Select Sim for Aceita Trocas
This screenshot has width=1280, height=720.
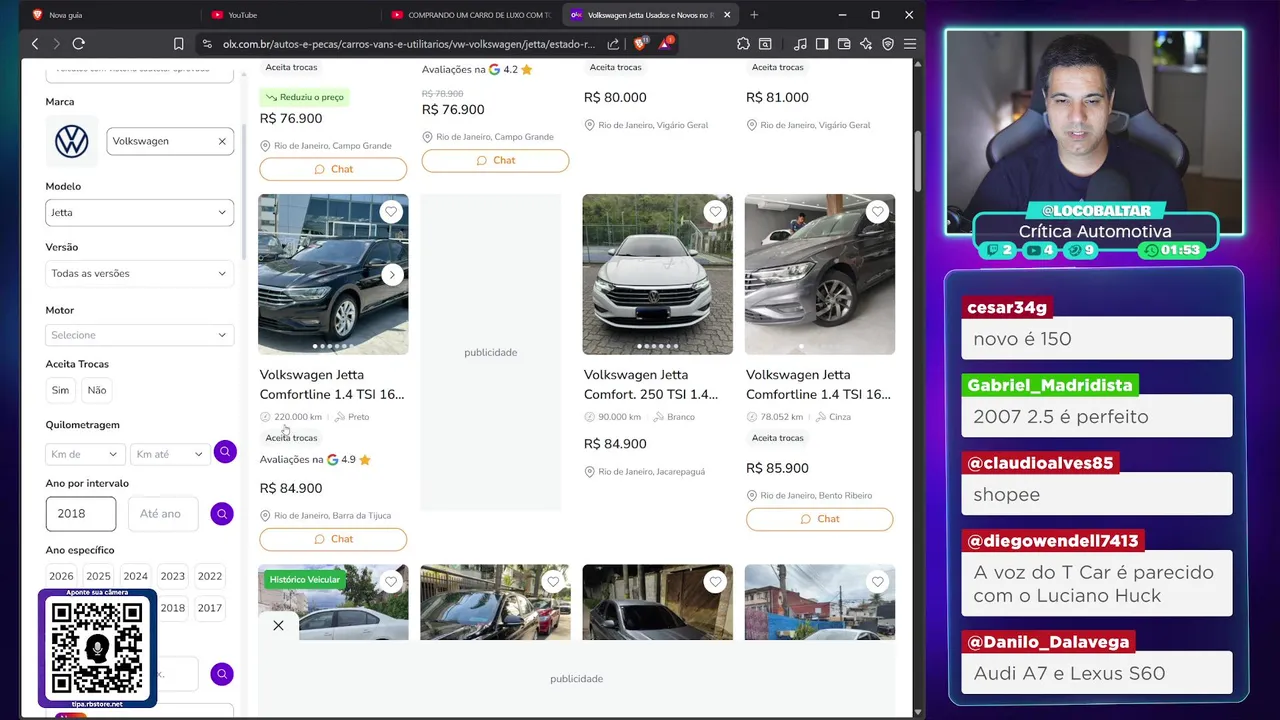point(60,390)
